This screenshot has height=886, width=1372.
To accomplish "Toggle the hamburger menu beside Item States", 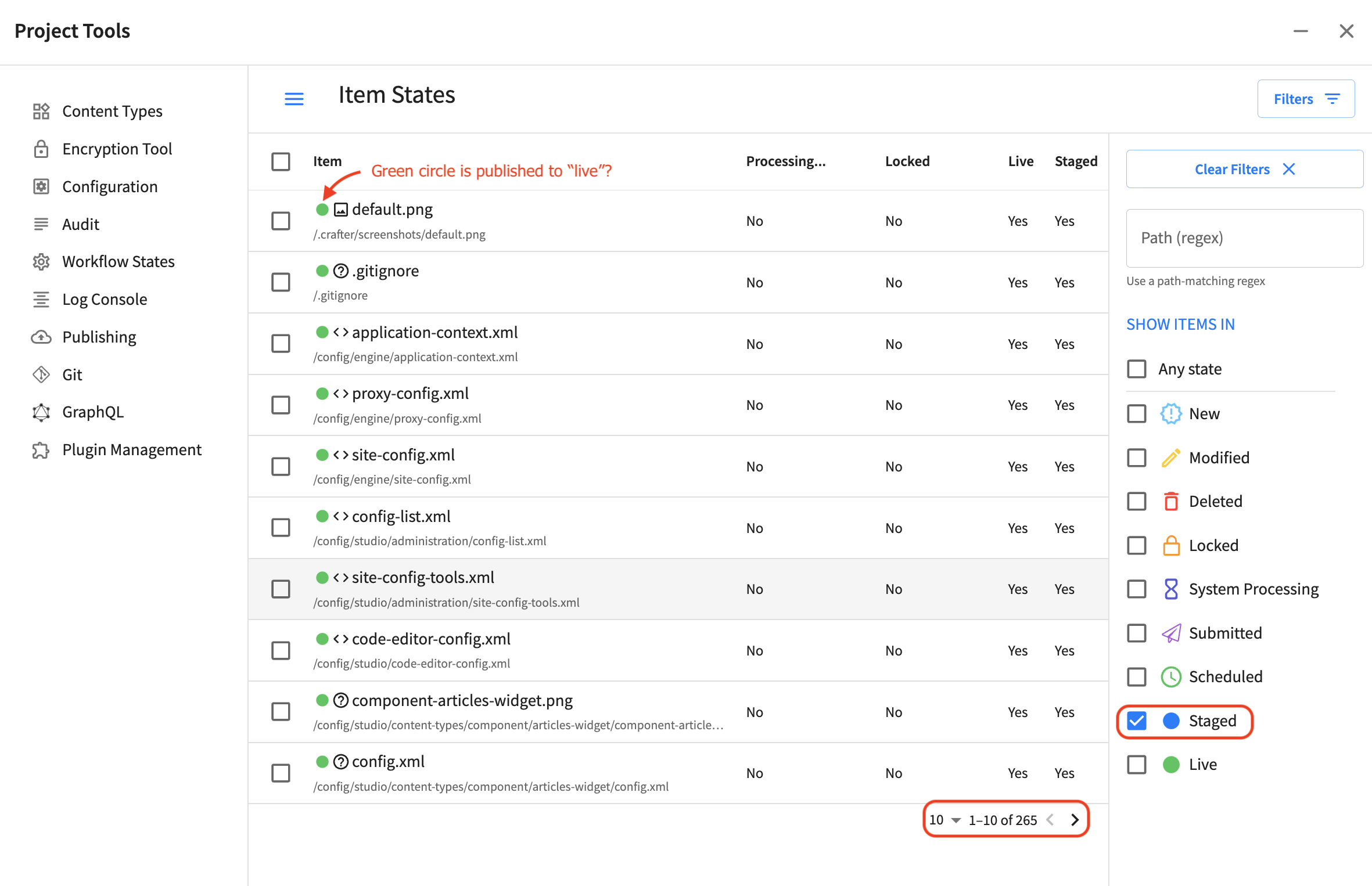I will 294,99.
